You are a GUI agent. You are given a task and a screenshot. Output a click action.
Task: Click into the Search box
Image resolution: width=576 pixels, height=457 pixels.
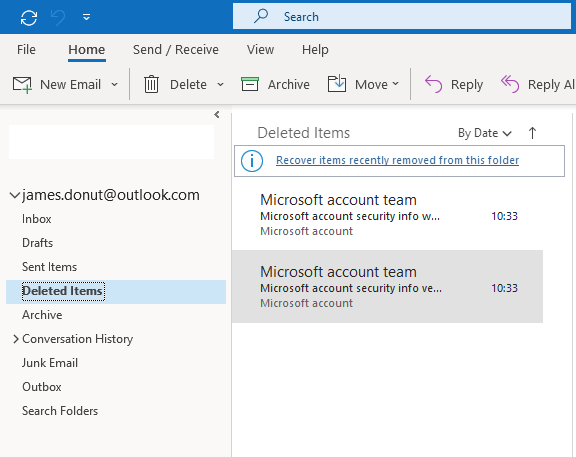(x=402, y=16)
